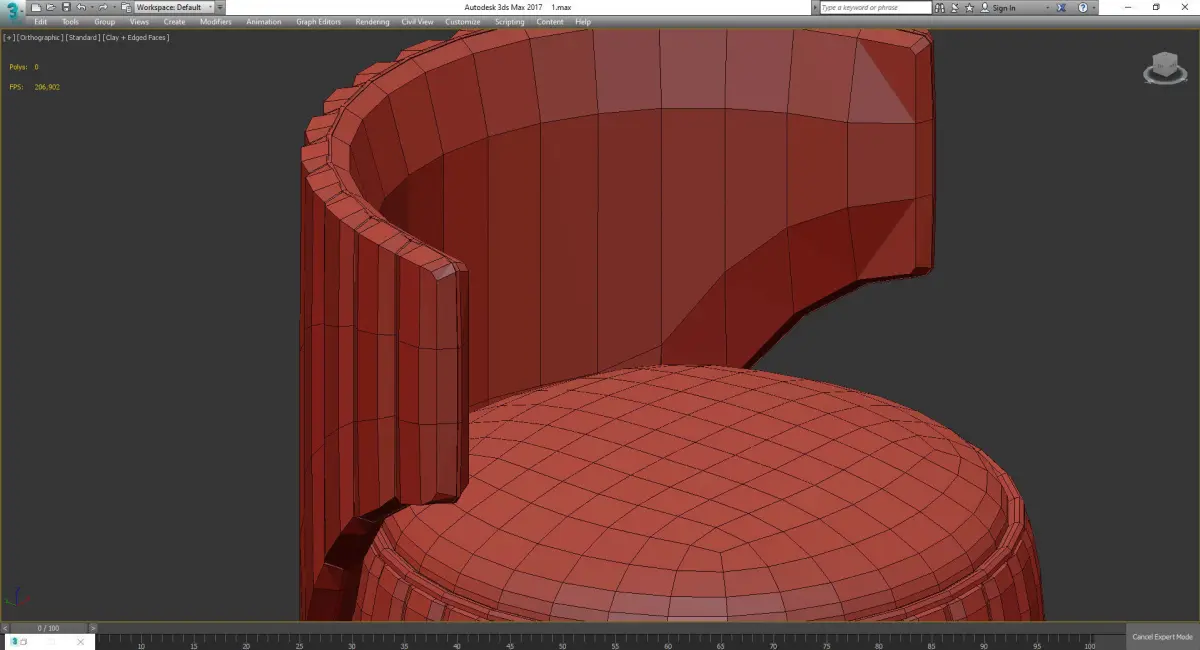Click the [+] viewport label menu
Viewport: 1200px width, 650px height.
(9, 37)
